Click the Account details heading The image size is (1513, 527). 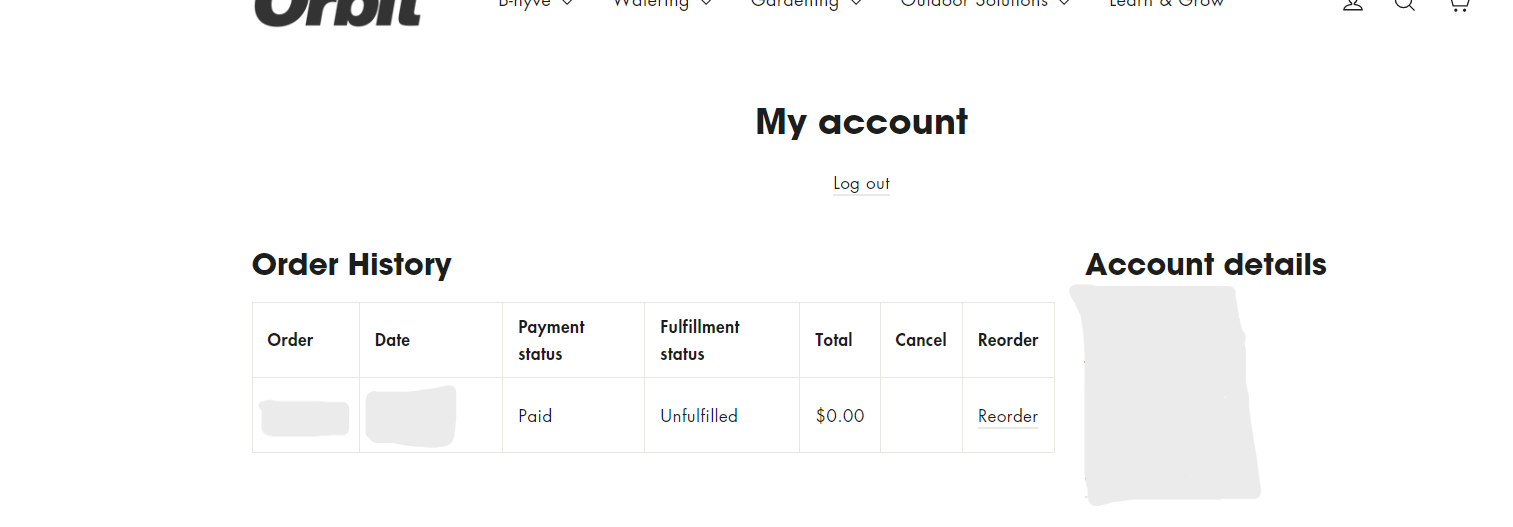coord(1205,265)
